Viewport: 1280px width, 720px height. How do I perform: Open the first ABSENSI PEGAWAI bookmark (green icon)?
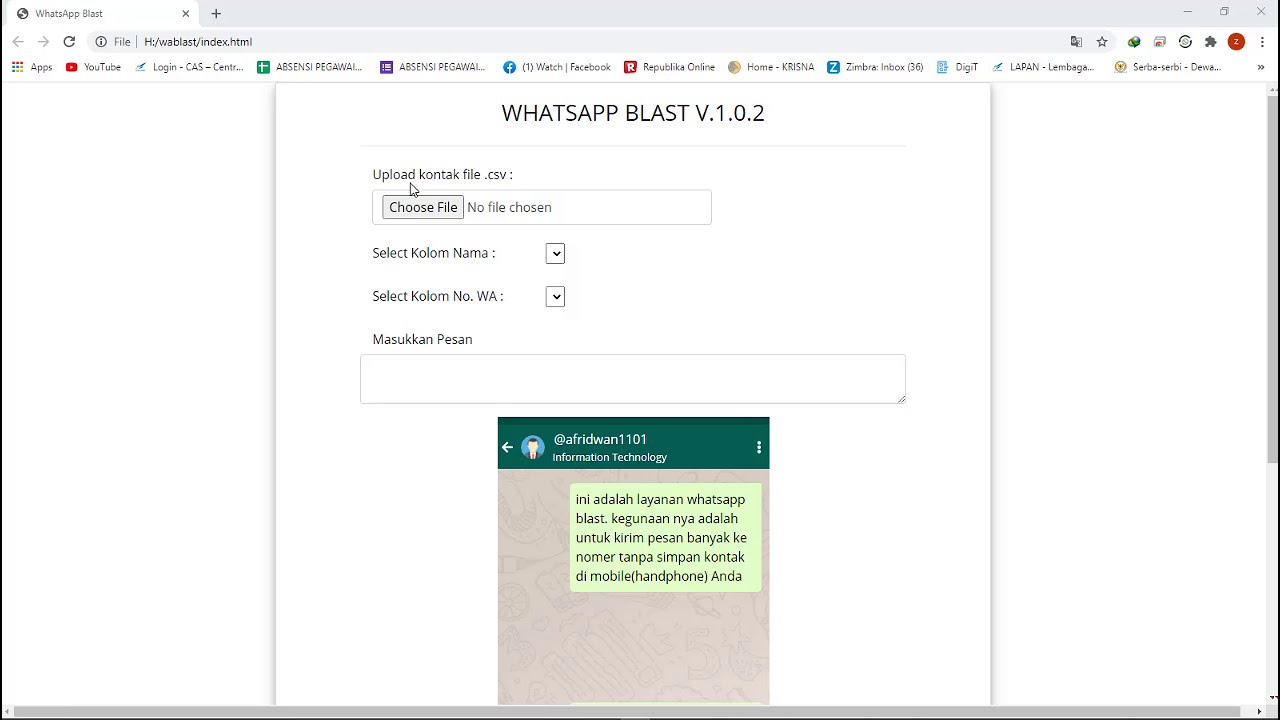click(x=310, y=67)
